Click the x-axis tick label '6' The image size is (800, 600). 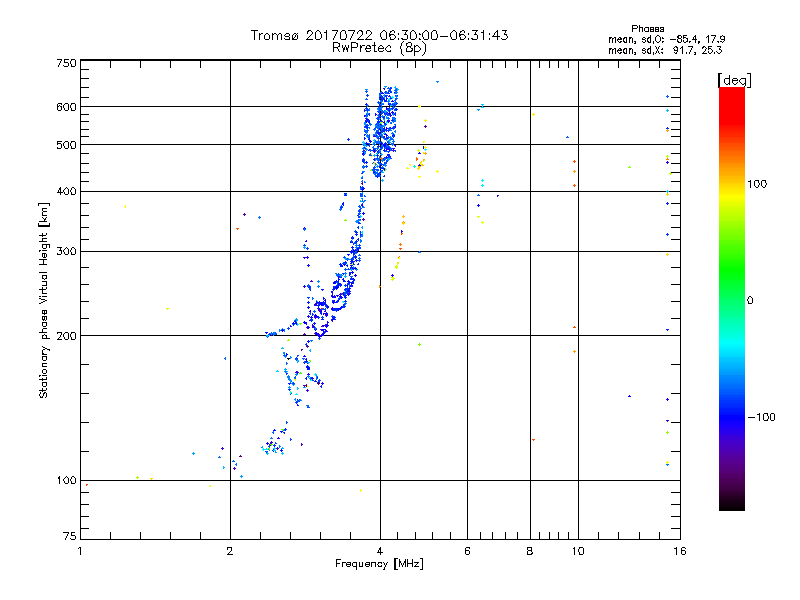click(467, 551)
